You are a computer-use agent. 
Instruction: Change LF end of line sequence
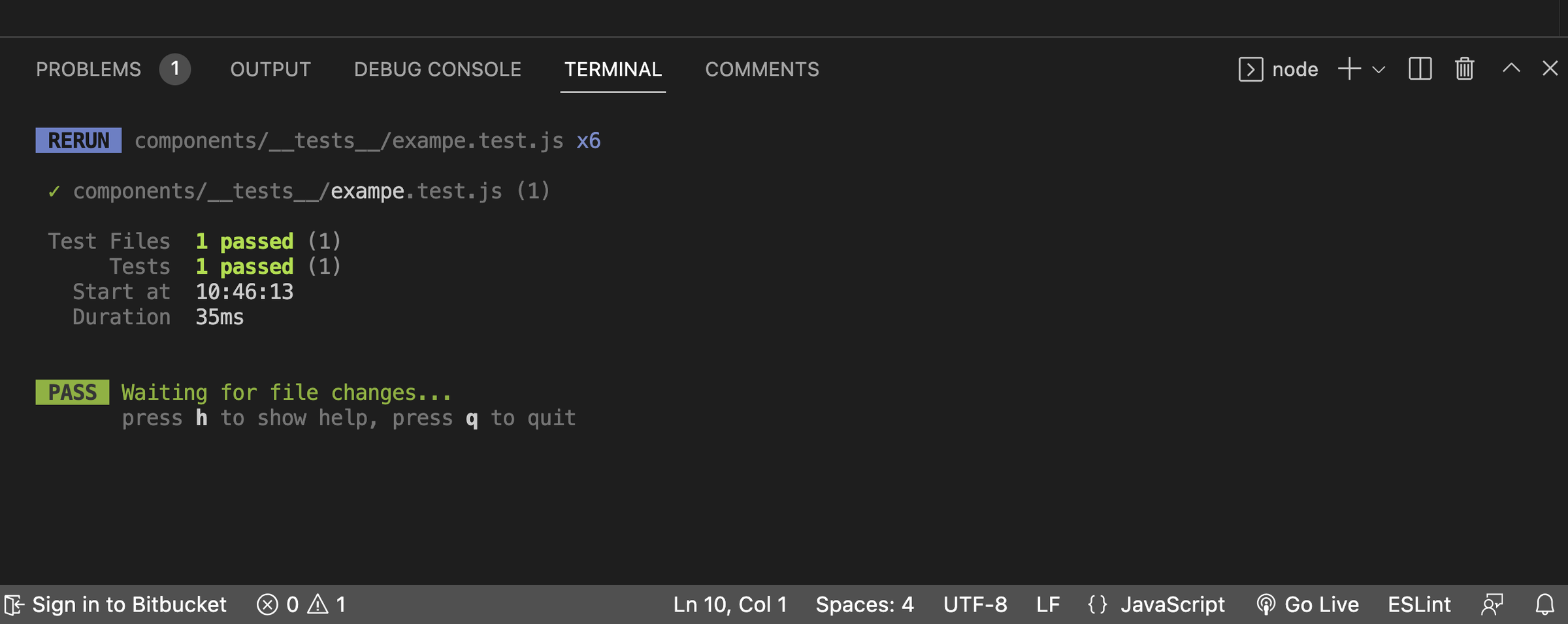tap(1047, 604)
